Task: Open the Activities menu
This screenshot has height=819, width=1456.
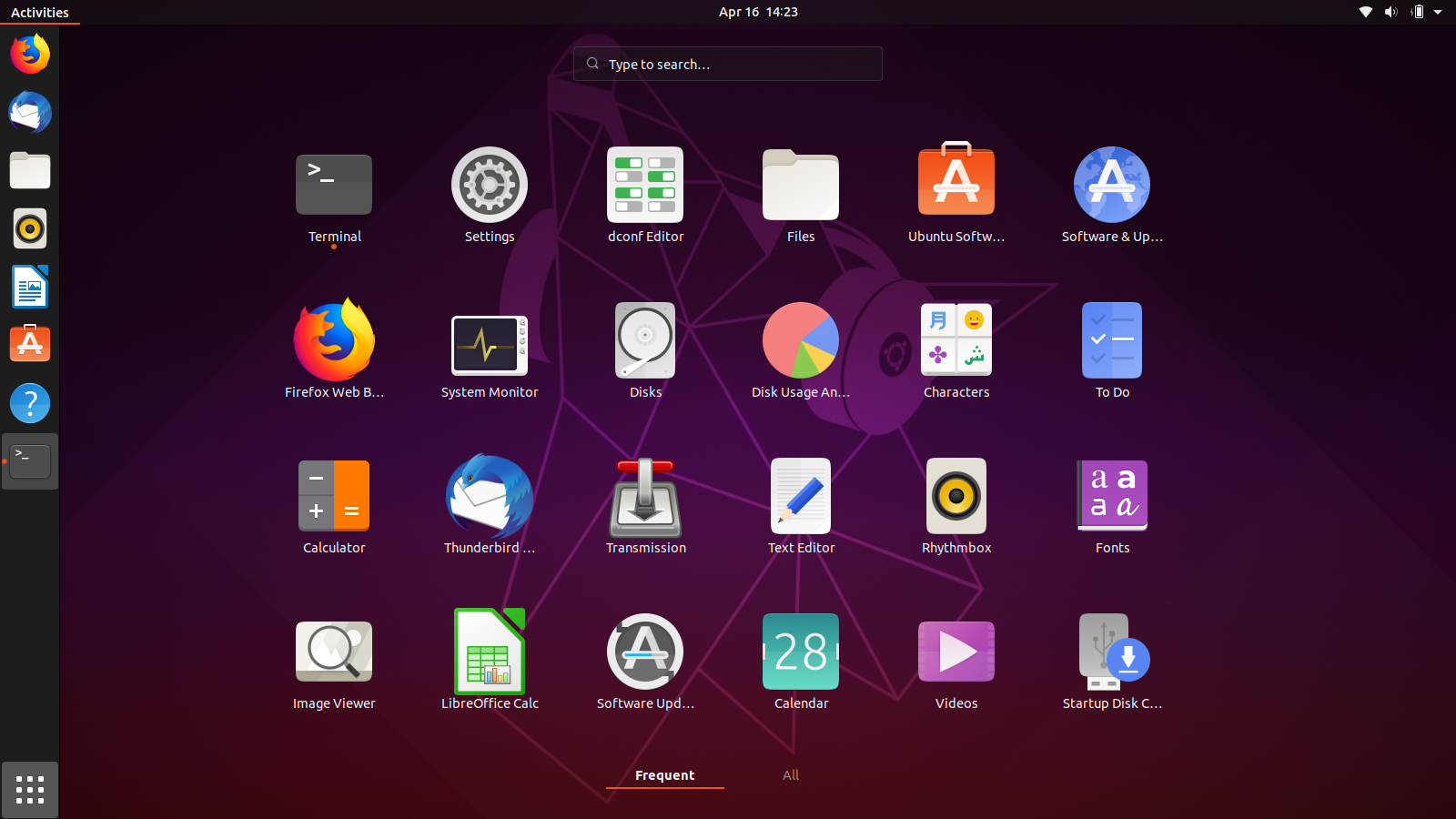Action: [x=39, y=12]
